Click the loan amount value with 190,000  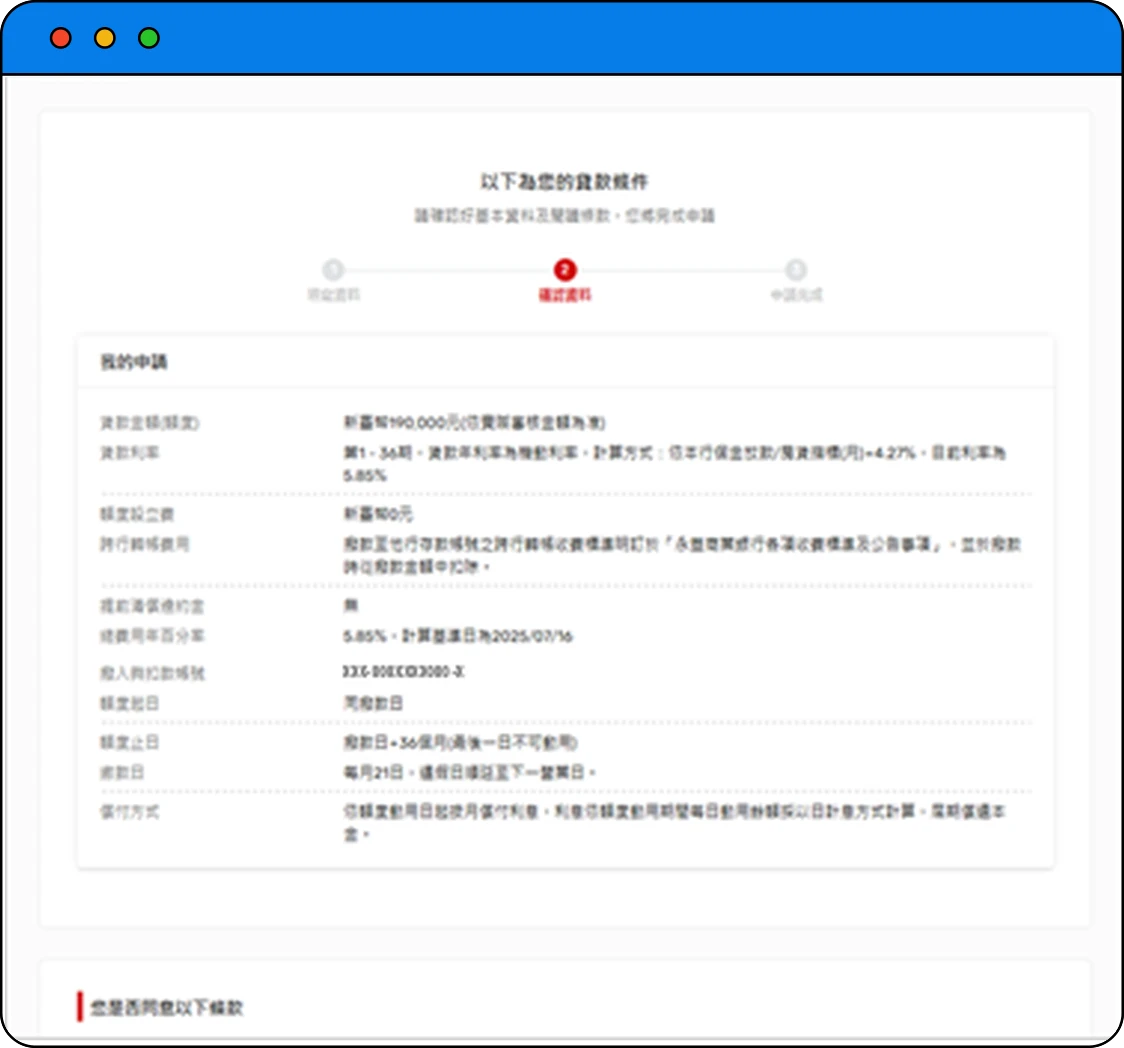[475, 422]
